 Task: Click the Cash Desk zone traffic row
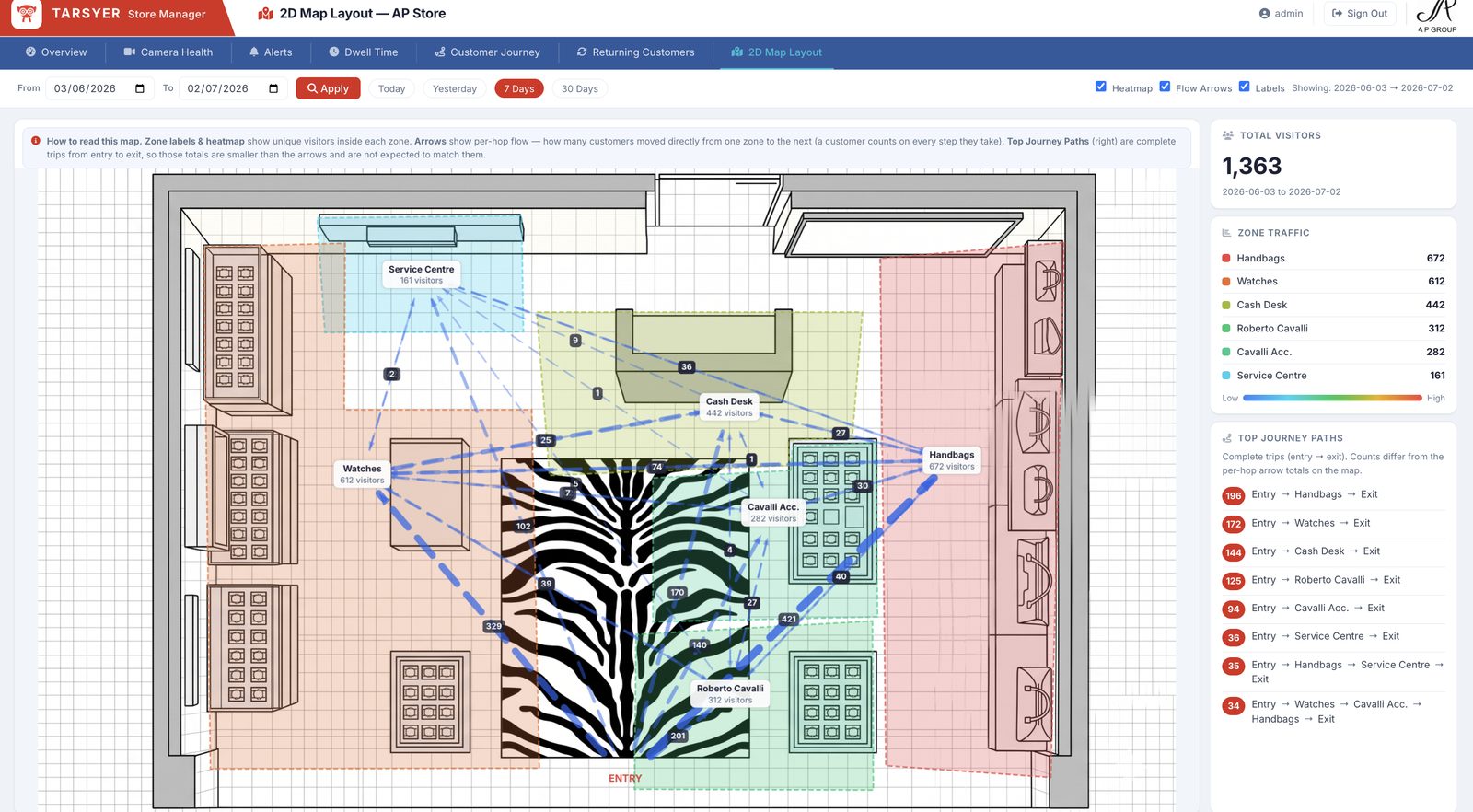[1333, 305]
